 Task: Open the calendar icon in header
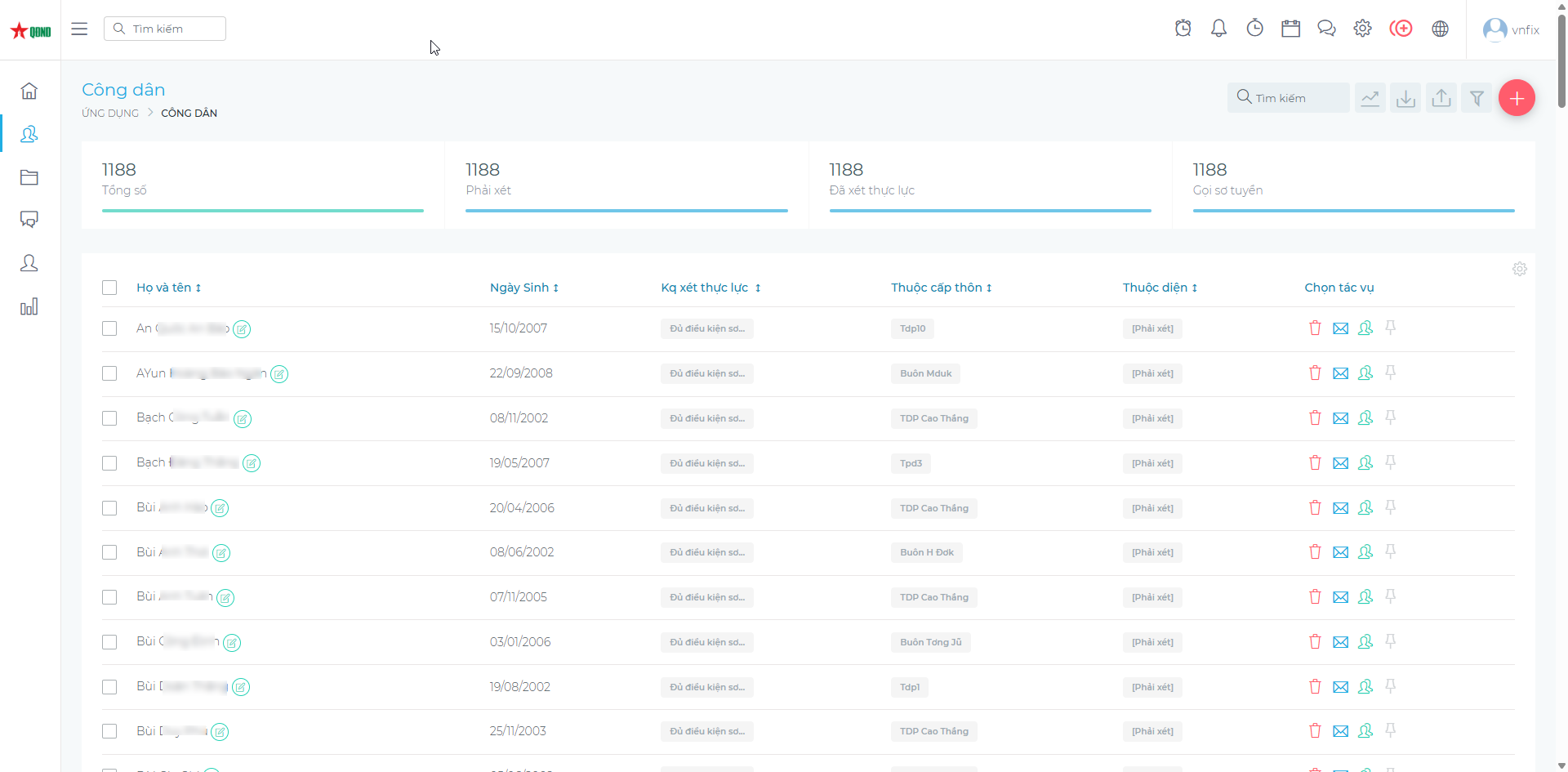click(1290, 29)
